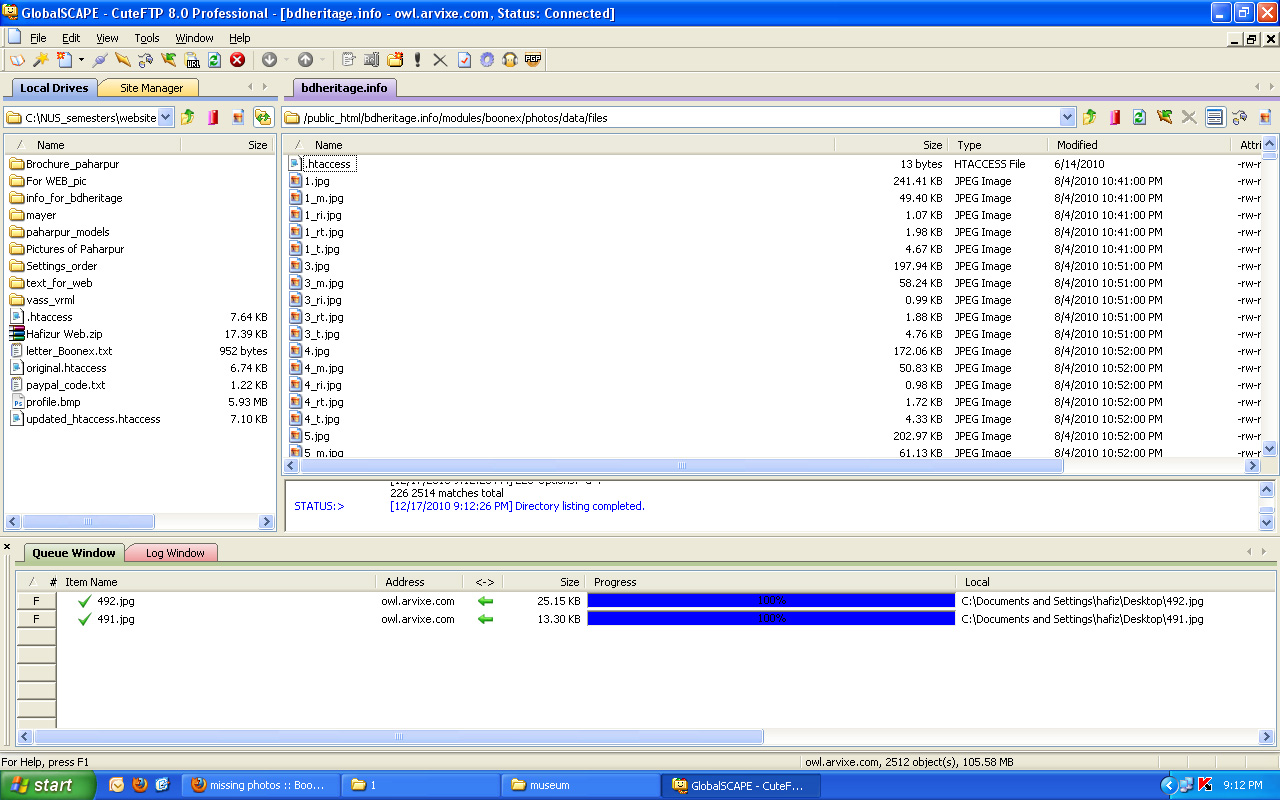Screen dimensions: 1280x800
Task: Click the red Stop transfer icon
Action: tap(238, 60)
